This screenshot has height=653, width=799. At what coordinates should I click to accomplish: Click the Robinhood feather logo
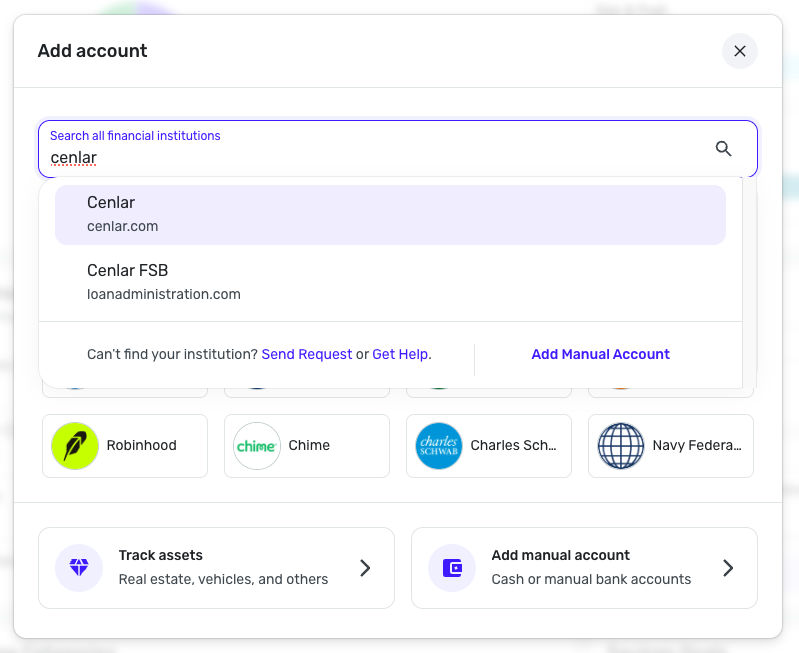pos(76,446)
